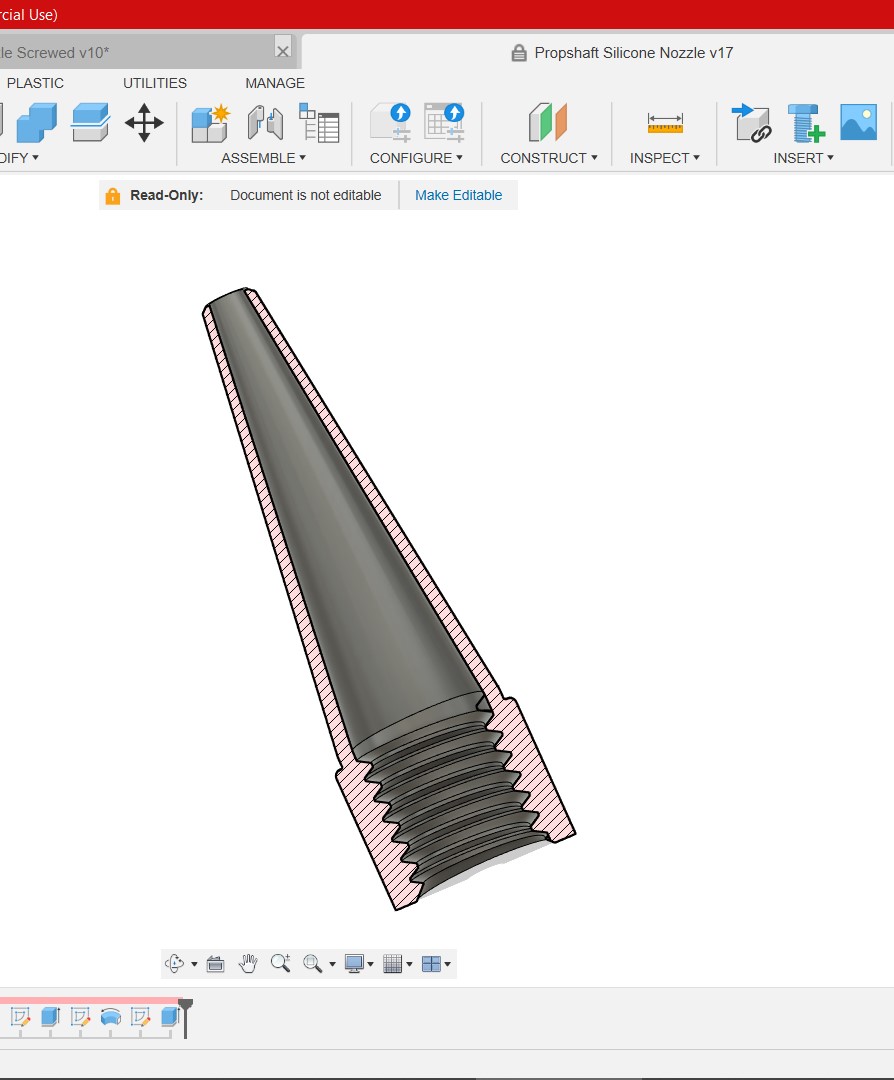Image resolution: width=894 pixels, height=1080 pixels.
Task: Click the Grid and Snaps icon
Action: point(393,964)
